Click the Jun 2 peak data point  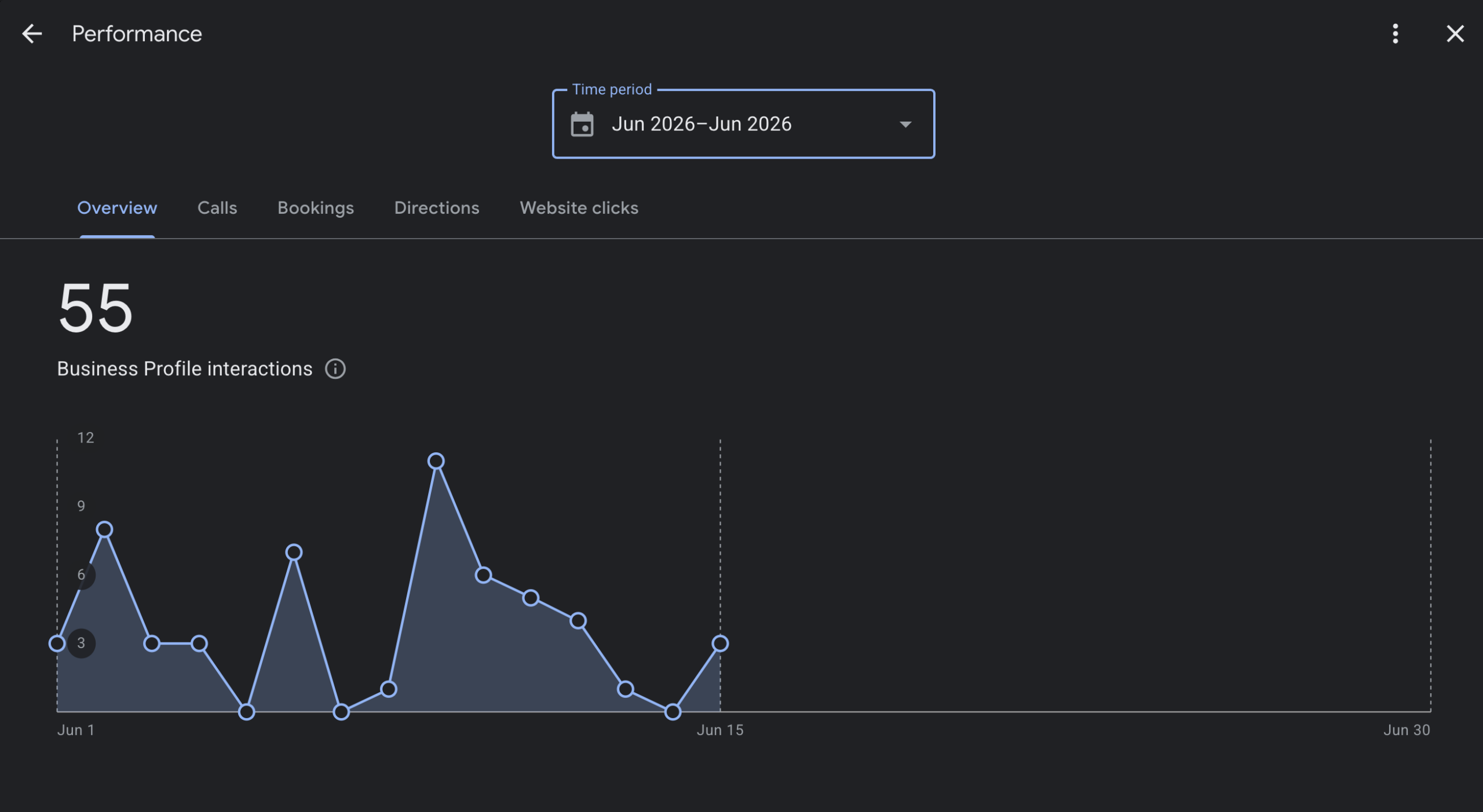pos(104,529)
